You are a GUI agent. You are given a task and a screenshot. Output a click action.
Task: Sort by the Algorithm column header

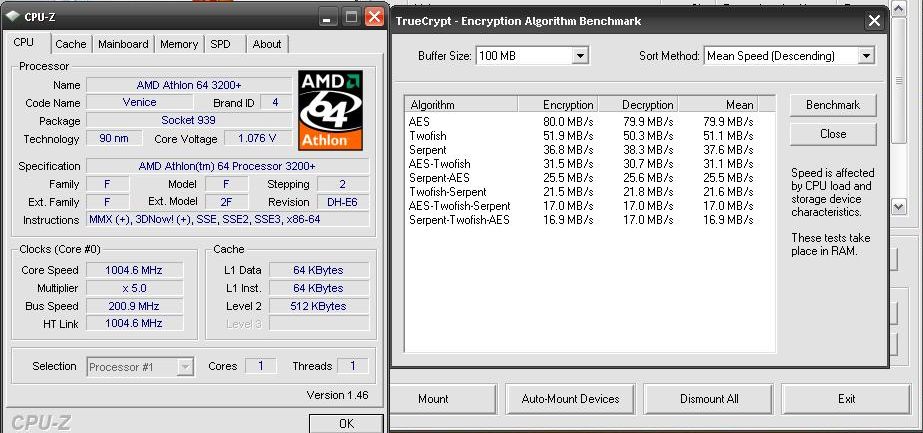[461, 105]
